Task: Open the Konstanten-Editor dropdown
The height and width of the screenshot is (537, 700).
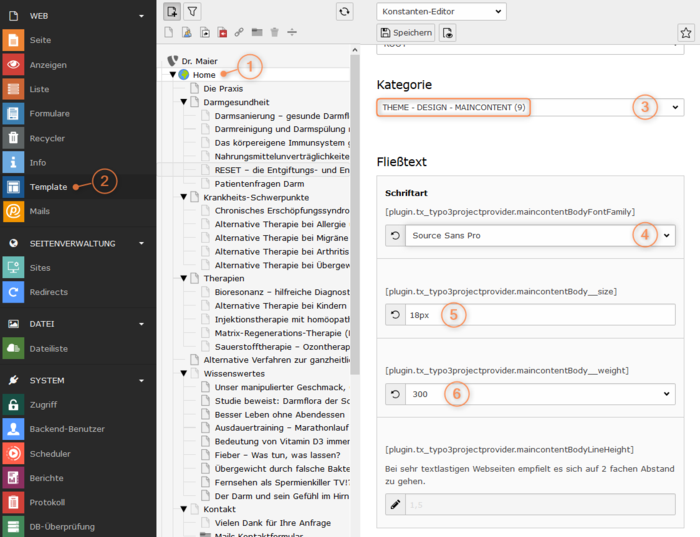Action: pyautogui.click(x=441, y=12)
